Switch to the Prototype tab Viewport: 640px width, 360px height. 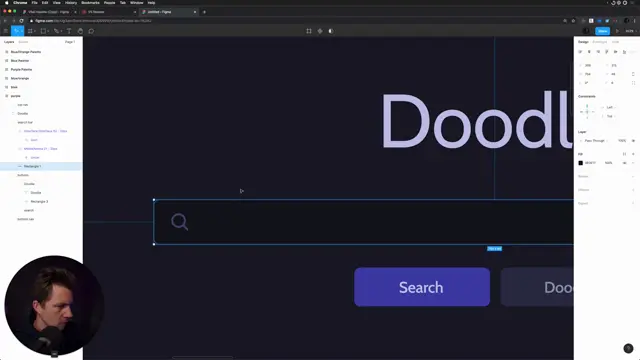(600, 42)
